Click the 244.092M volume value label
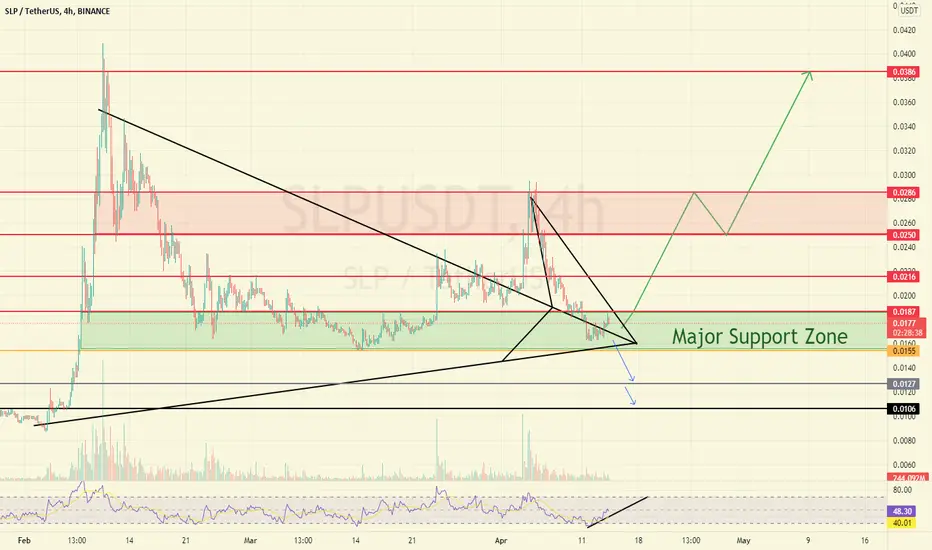This screenshot has width=932, height=550. coord(907,477)
